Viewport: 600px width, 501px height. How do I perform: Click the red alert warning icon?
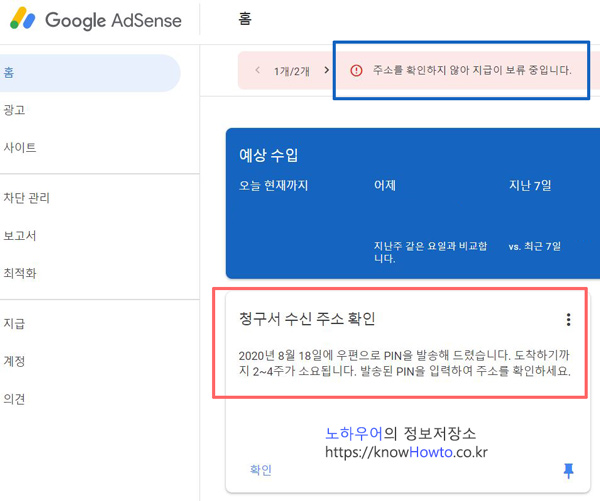point(356,70)
